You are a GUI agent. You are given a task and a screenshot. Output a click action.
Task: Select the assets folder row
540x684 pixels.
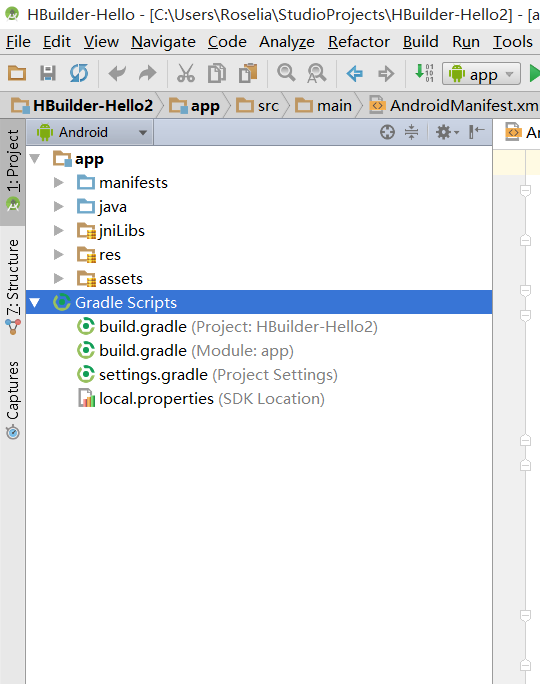click(259, 278)
